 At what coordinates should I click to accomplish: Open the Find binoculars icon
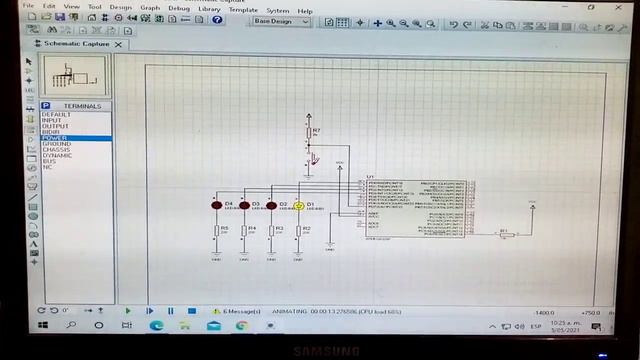[52, 30]
